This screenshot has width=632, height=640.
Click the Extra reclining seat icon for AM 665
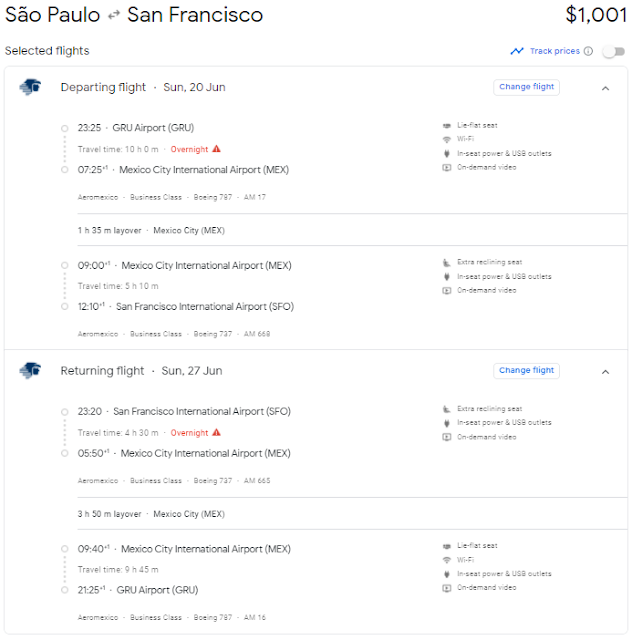446,409
